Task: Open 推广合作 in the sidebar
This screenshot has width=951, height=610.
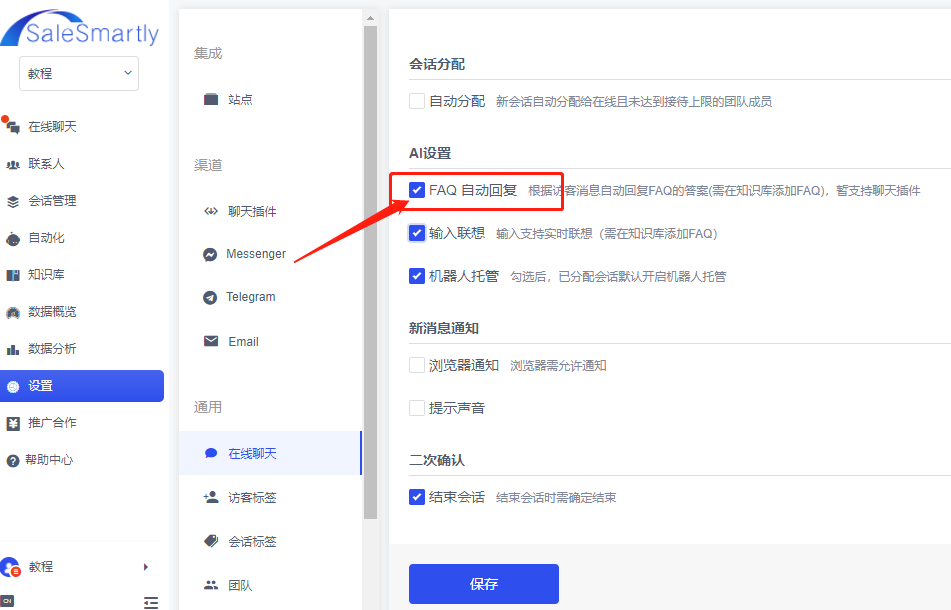Action: (82, 423)
